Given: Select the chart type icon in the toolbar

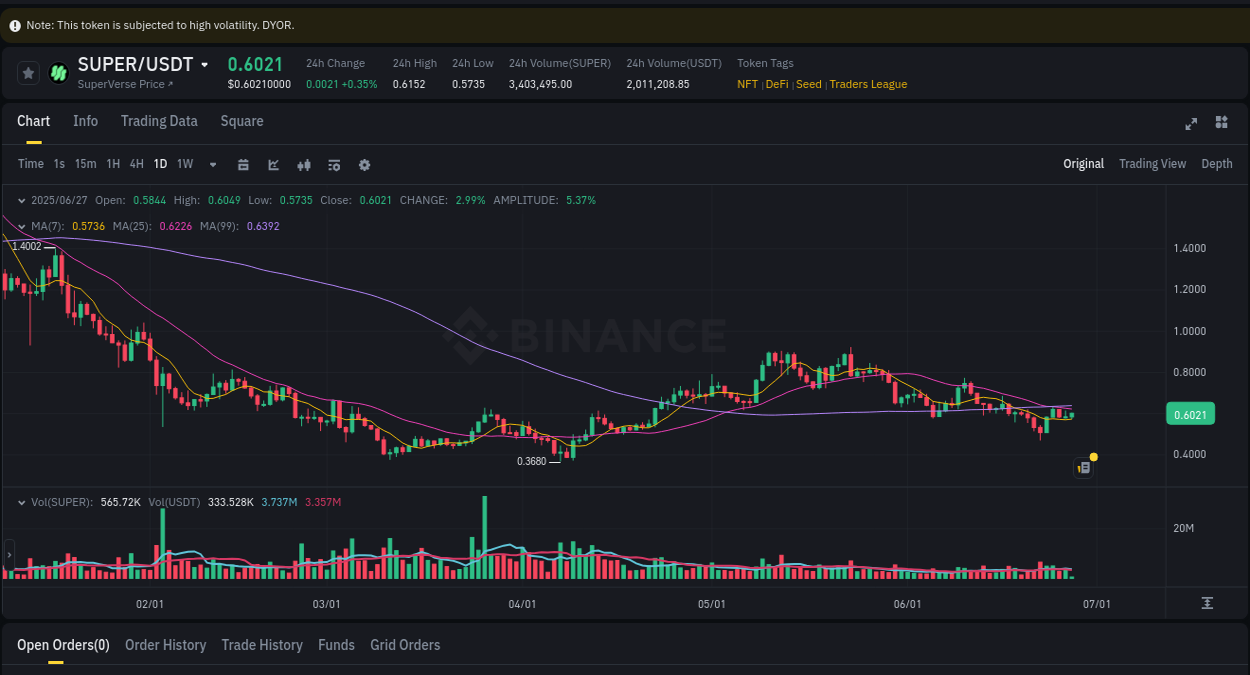Looking at the screenshot, I should (273, 164).
